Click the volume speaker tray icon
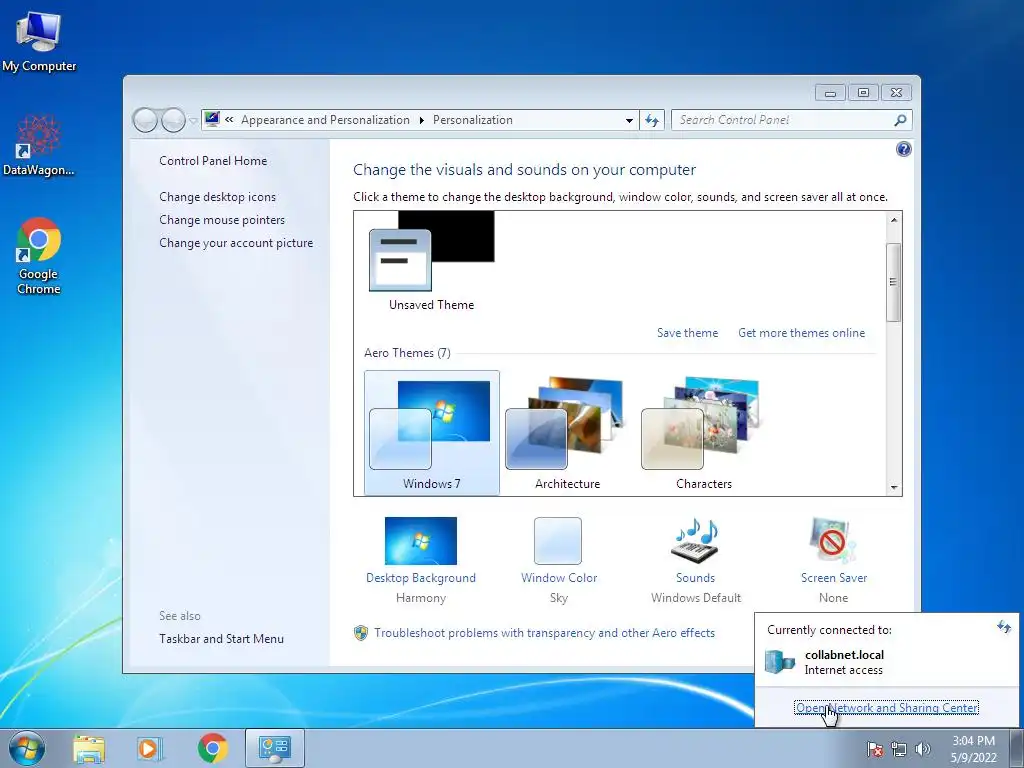Viewport: 1024px width, 768px height. tap(922, 749)
